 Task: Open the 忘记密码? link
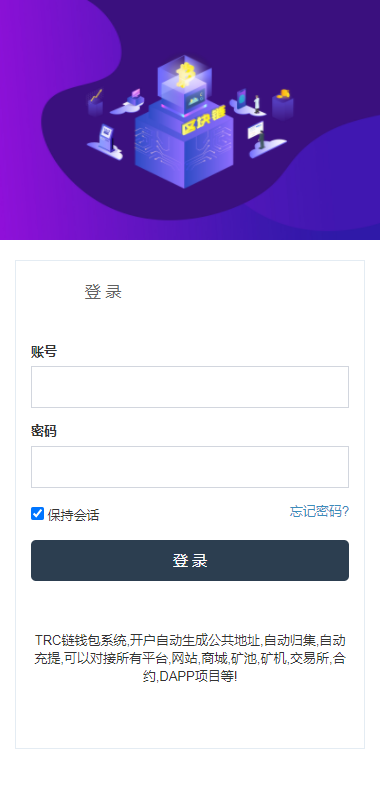pos(319,511)
